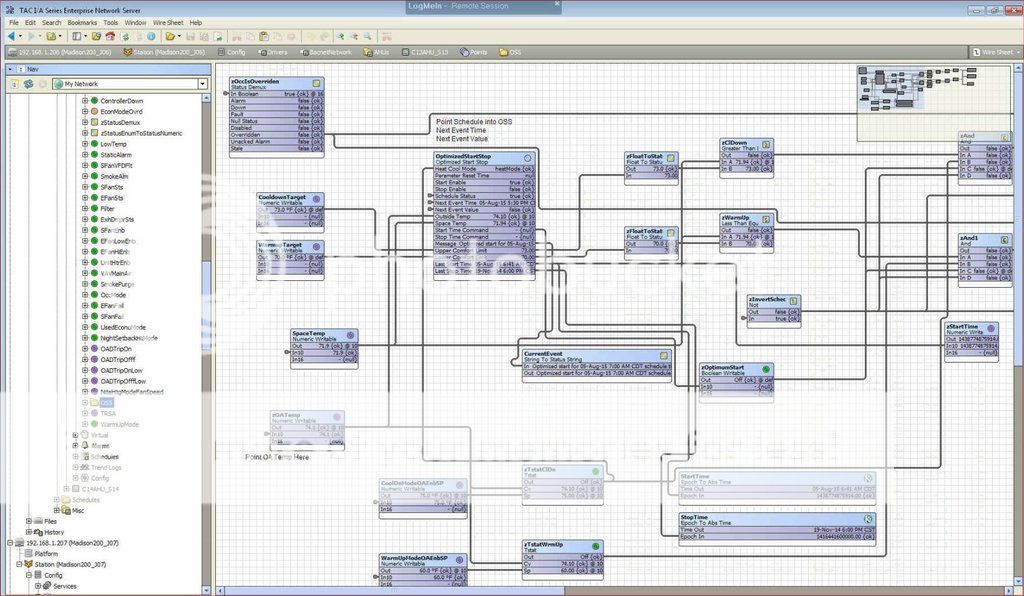Viewport: 1024px width, 596px height.
Task: Open the Bookmarks menu
Action: point(83,22)
